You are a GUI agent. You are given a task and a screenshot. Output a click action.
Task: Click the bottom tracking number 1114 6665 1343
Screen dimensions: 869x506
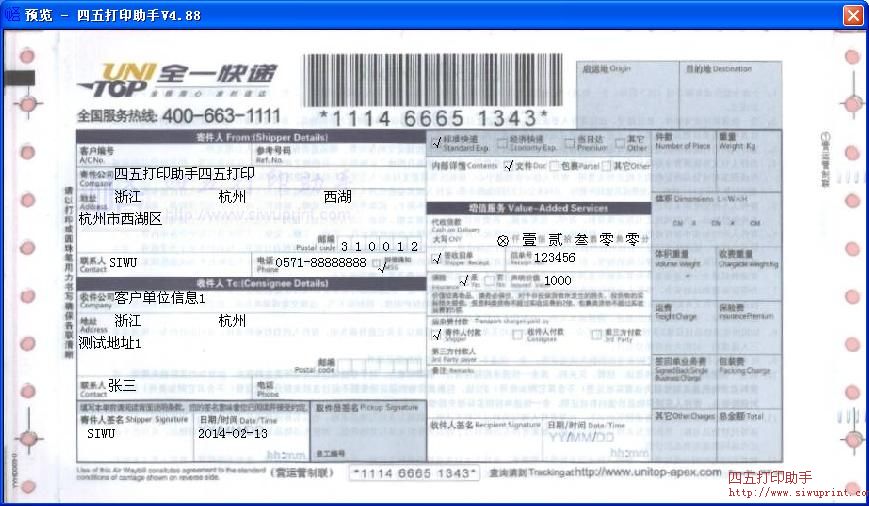coord(415,473)
